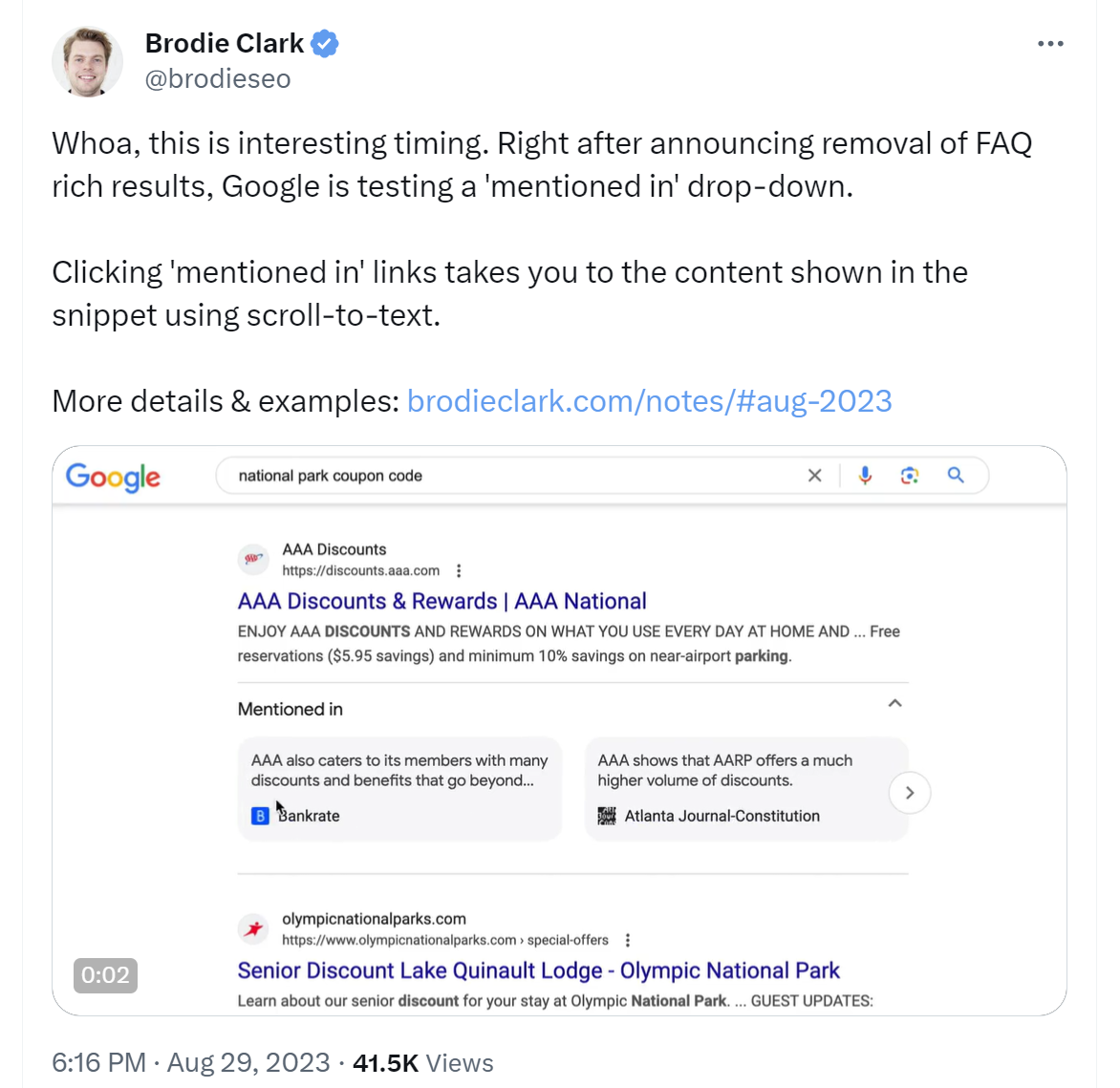Select the microphone icon in the search bar
The height and width of the screenshot is (1088, 1120).
pos(865,475)
